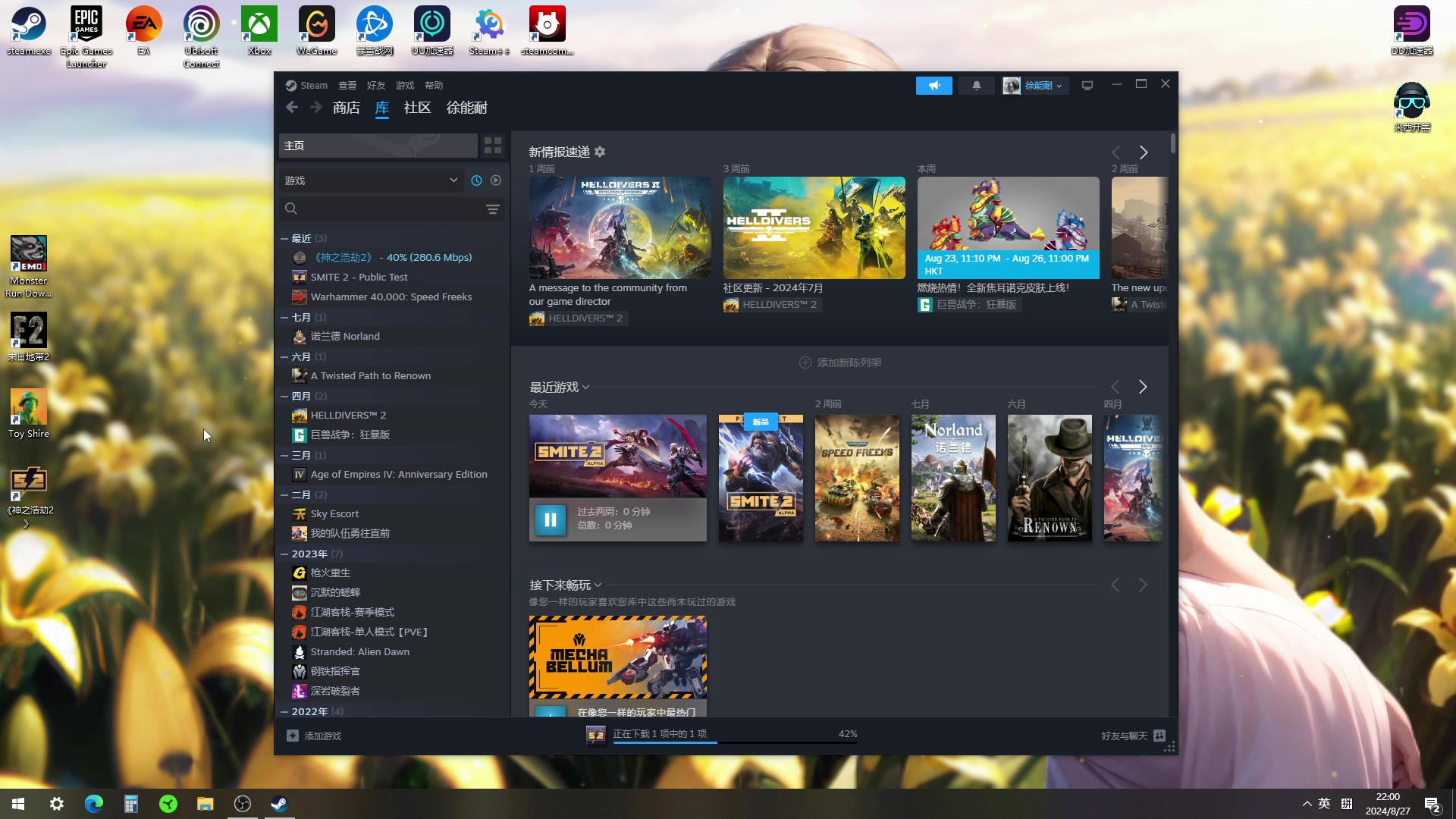This screenshot has height=819, width=1456.
Task: Show next news items with the right arrow
Action: click(1144, 152)
